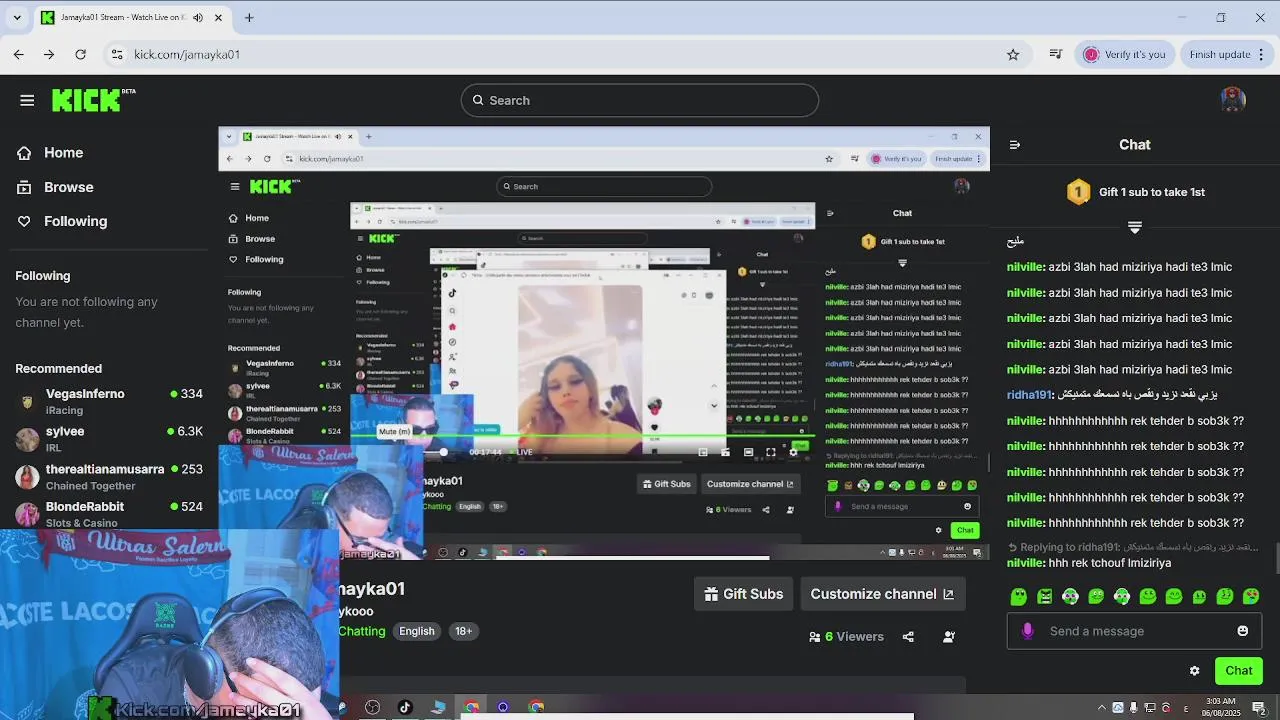1280x720 pixels.
Task: Open the Chrome tab search dropdown
Action: coord(17,17)
